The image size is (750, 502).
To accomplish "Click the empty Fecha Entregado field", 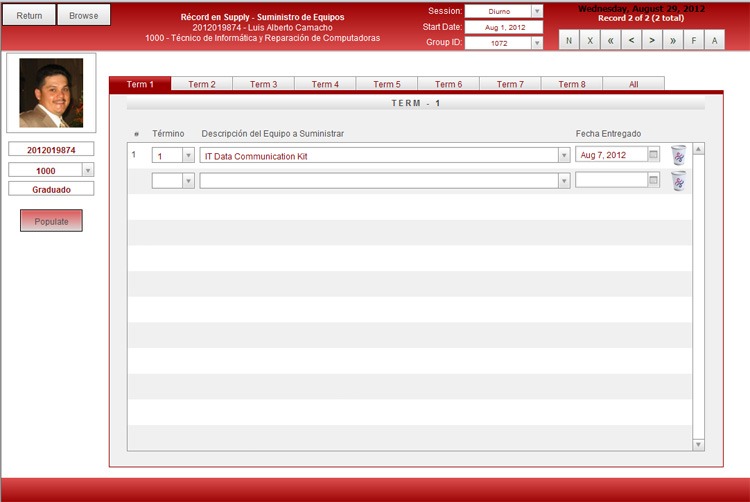I will click(612, 180).
